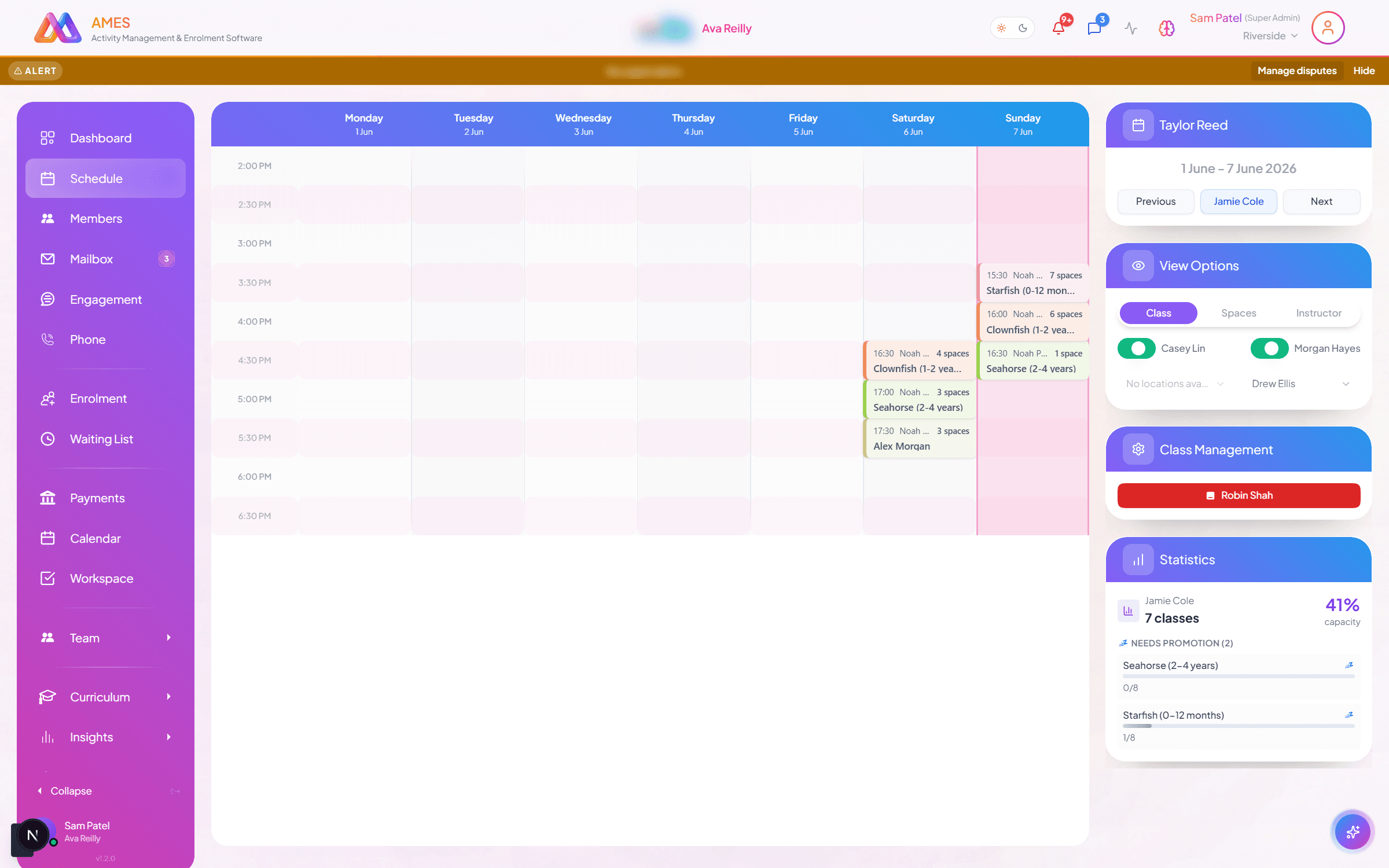
Task: Click the Payments bank icon in the sidebar
Action: pyautogui.click(x=47, y=498)
